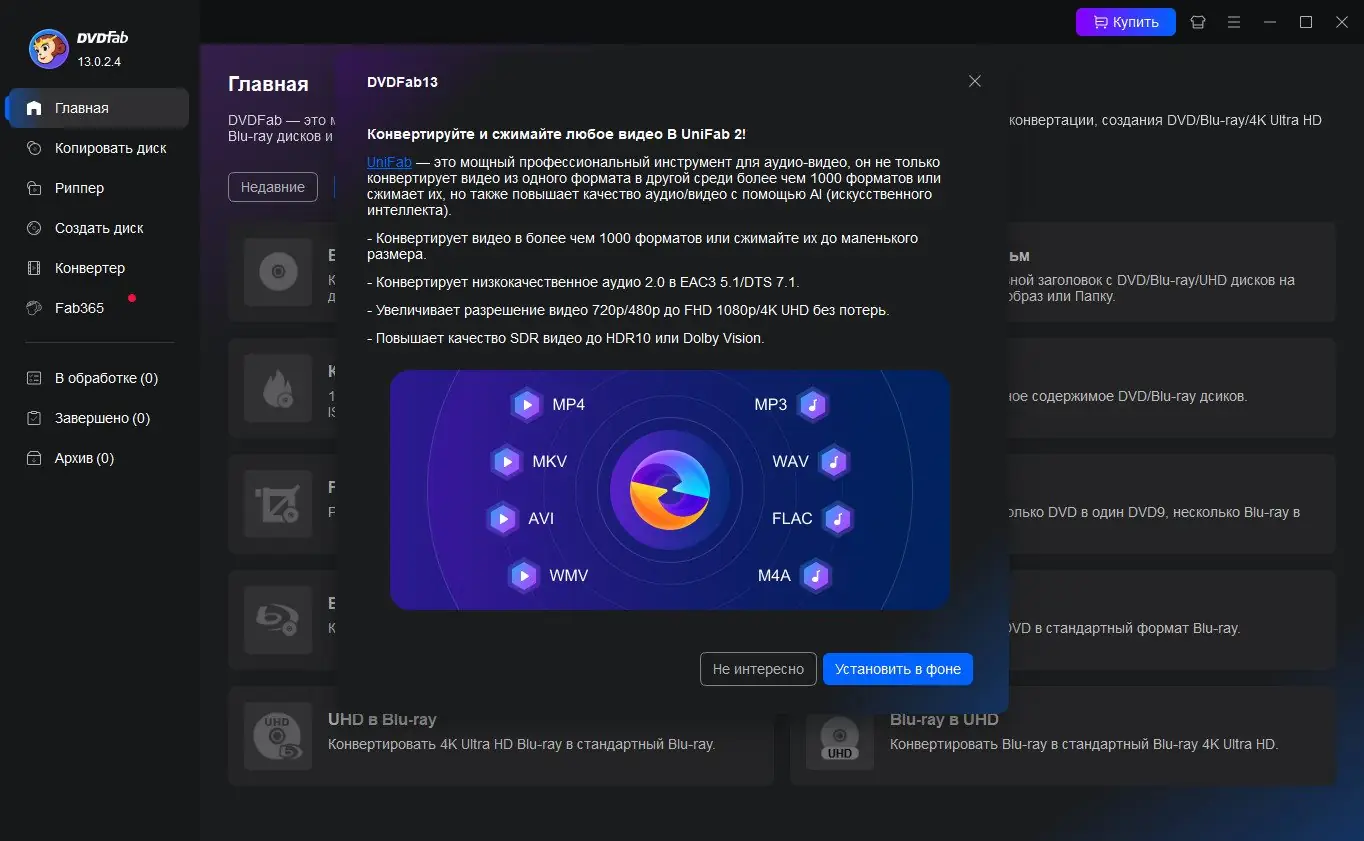The width and height of the screenshot is (1364, 841).
Task: Open the hamburger main menu icon
Action: tap(1234, 22)
